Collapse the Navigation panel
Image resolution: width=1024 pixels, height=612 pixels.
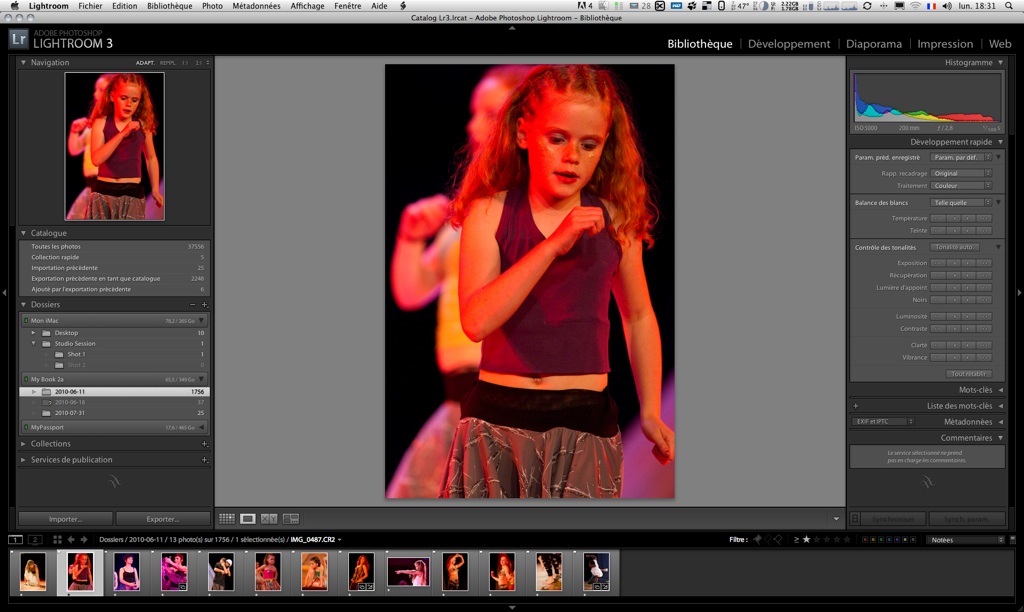(24, 63)
